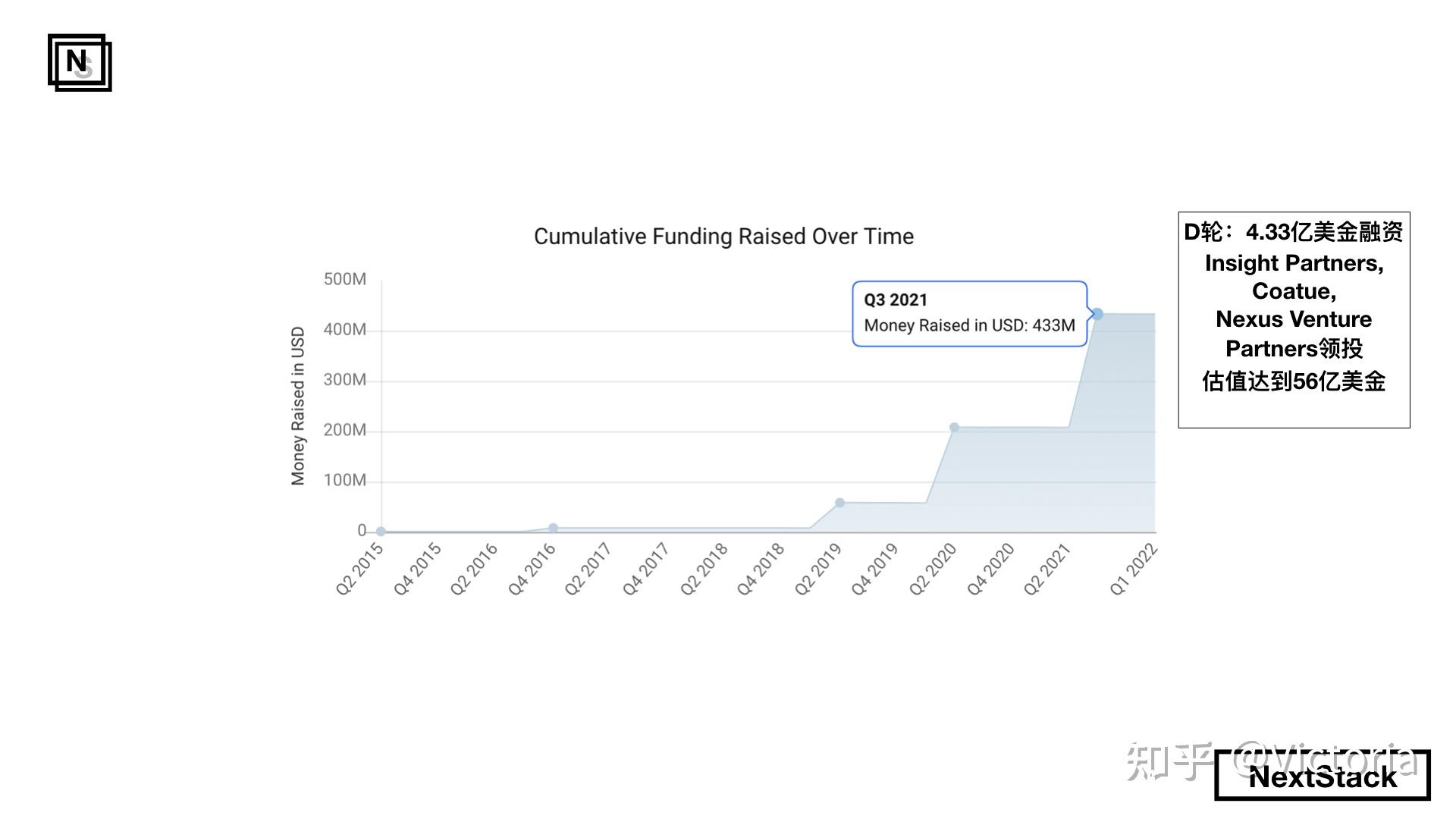This screenshot has height=819, width=1456.
Task: Click the Q2 2020 data point at 200M
Action: 954,428
